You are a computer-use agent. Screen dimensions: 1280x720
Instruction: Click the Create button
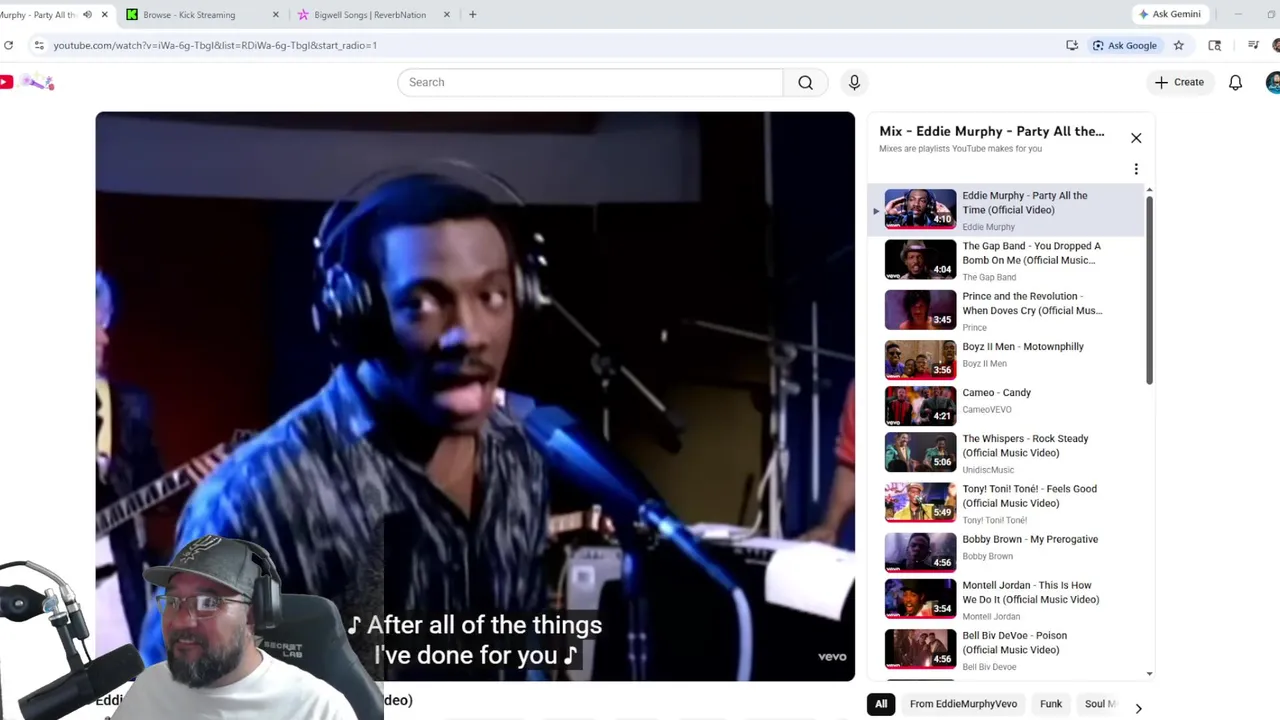[1180, 82]
